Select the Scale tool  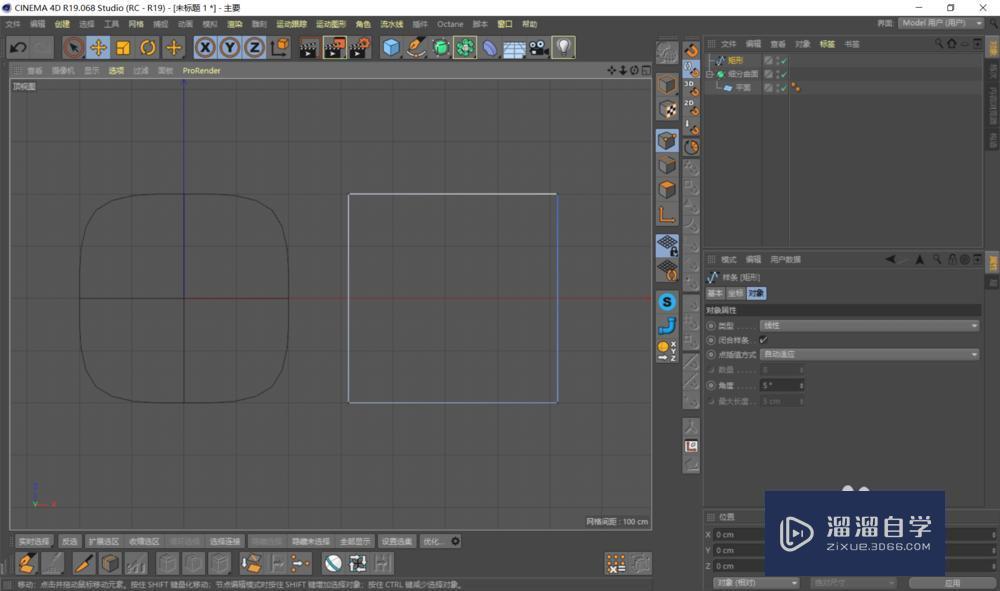(123, 47)
